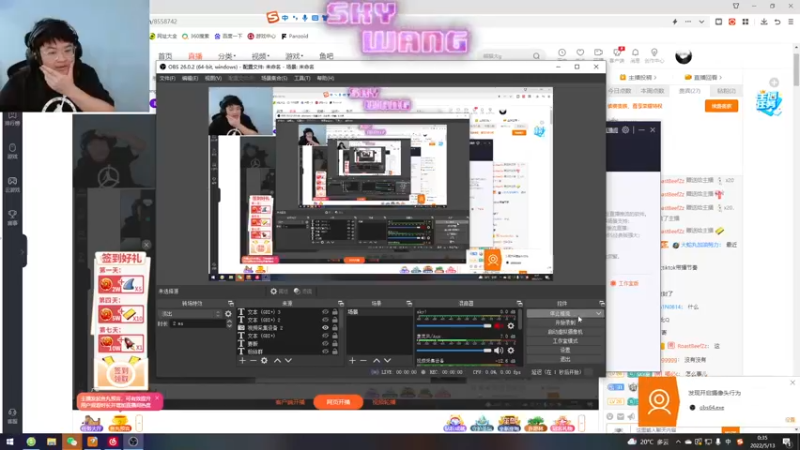
Task: Select the 视频采集设备 2 source row
Action: coord(287,328)
